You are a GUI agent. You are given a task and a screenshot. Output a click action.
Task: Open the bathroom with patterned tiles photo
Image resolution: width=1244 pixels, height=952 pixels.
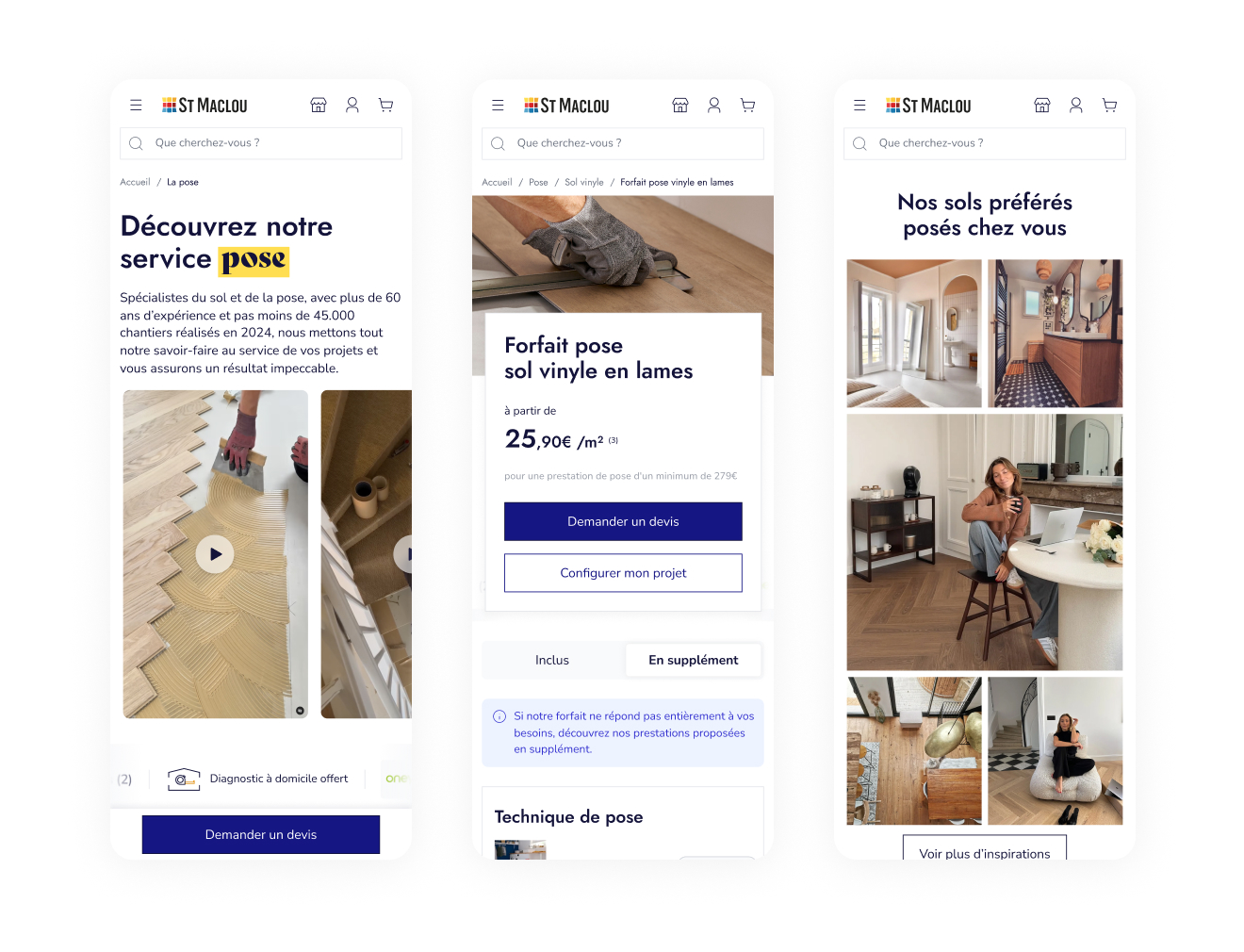point(1056,334)
